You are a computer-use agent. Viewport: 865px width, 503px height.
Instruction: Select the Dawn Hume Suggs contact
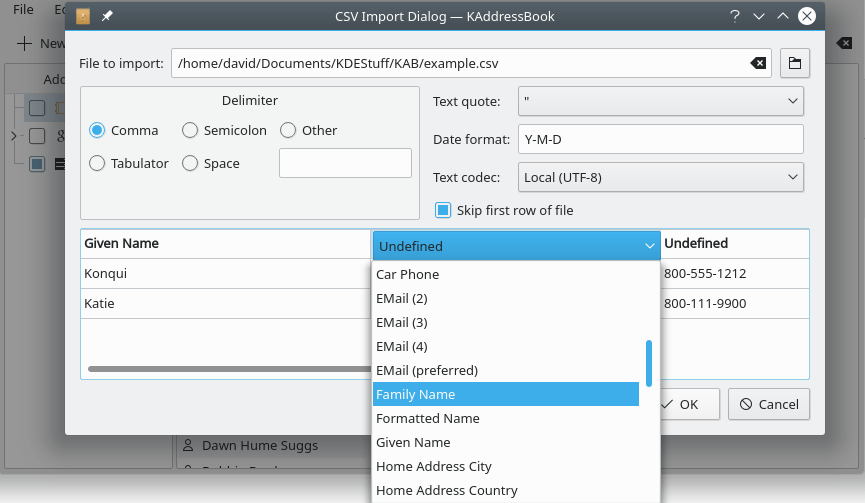point(260,445)
